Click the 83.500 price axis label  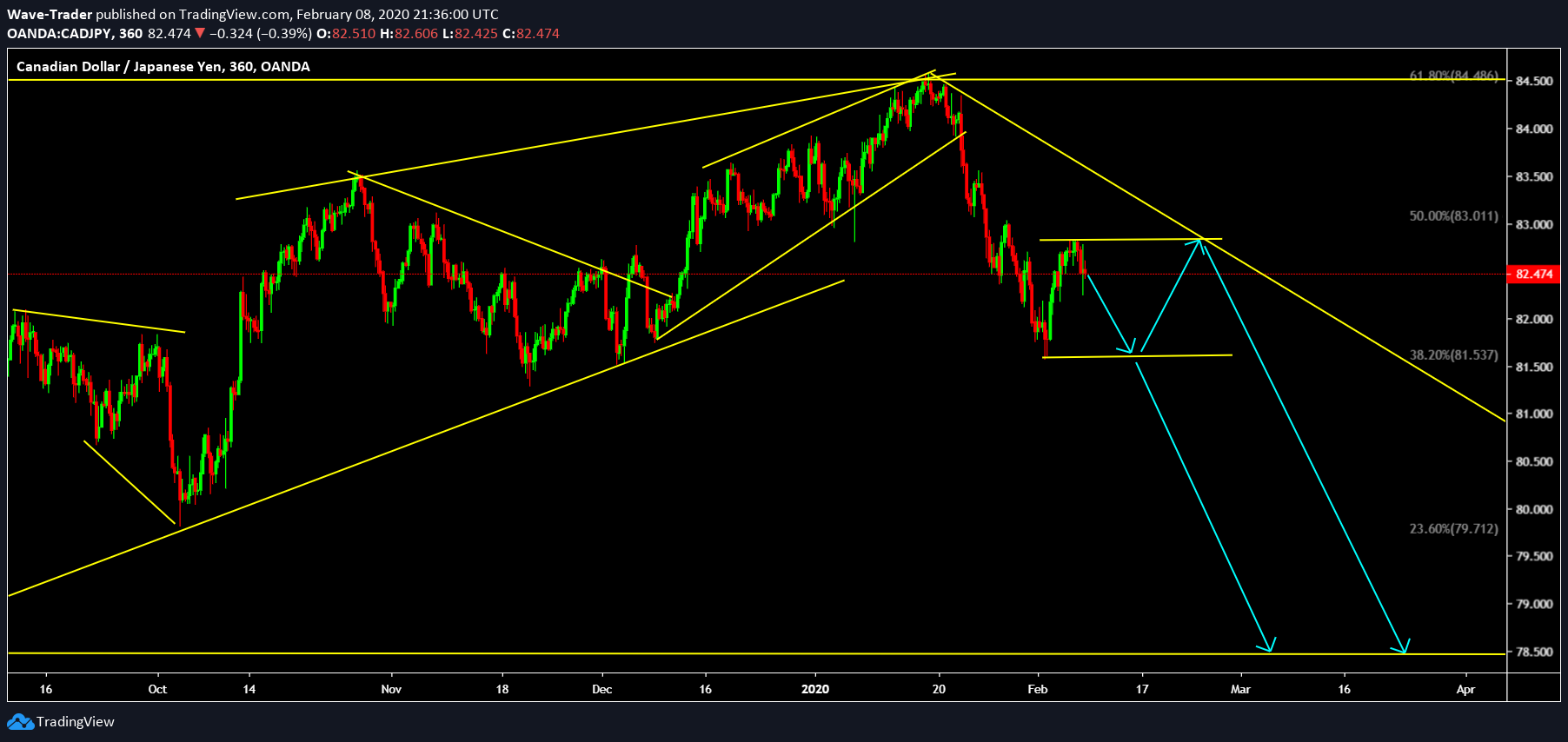pos(1534,176)
